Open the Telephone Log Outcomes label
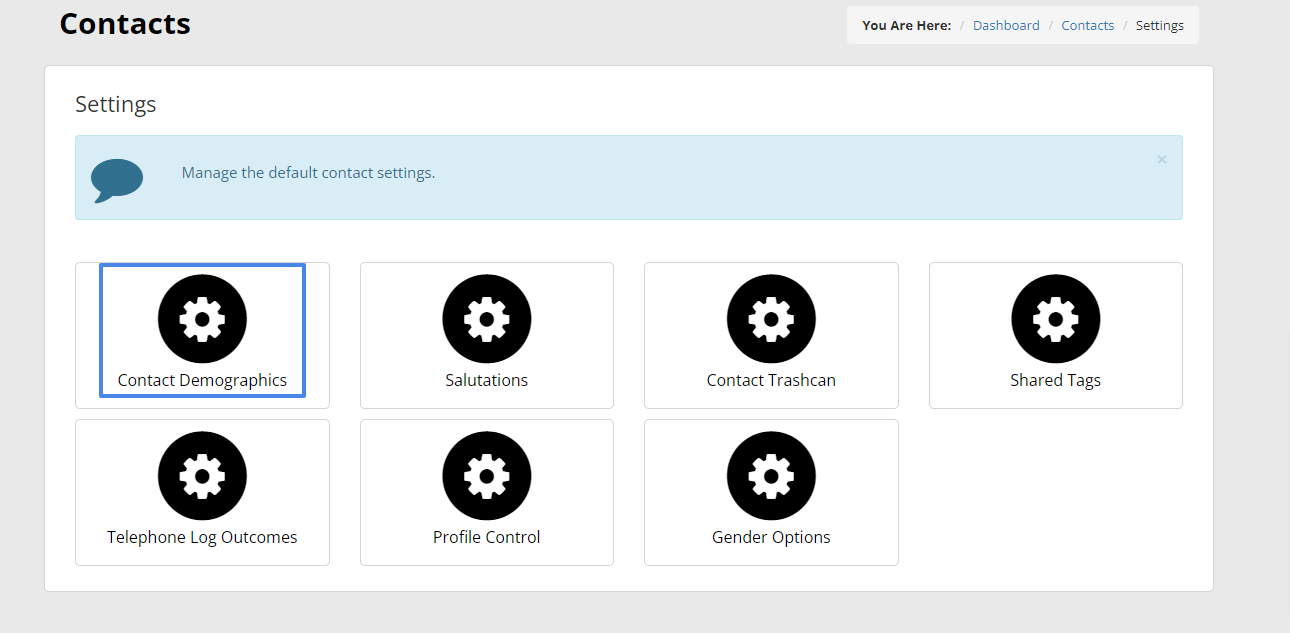Image resolution: width=1290 pixels, height=633 pixels. point(202,537)
